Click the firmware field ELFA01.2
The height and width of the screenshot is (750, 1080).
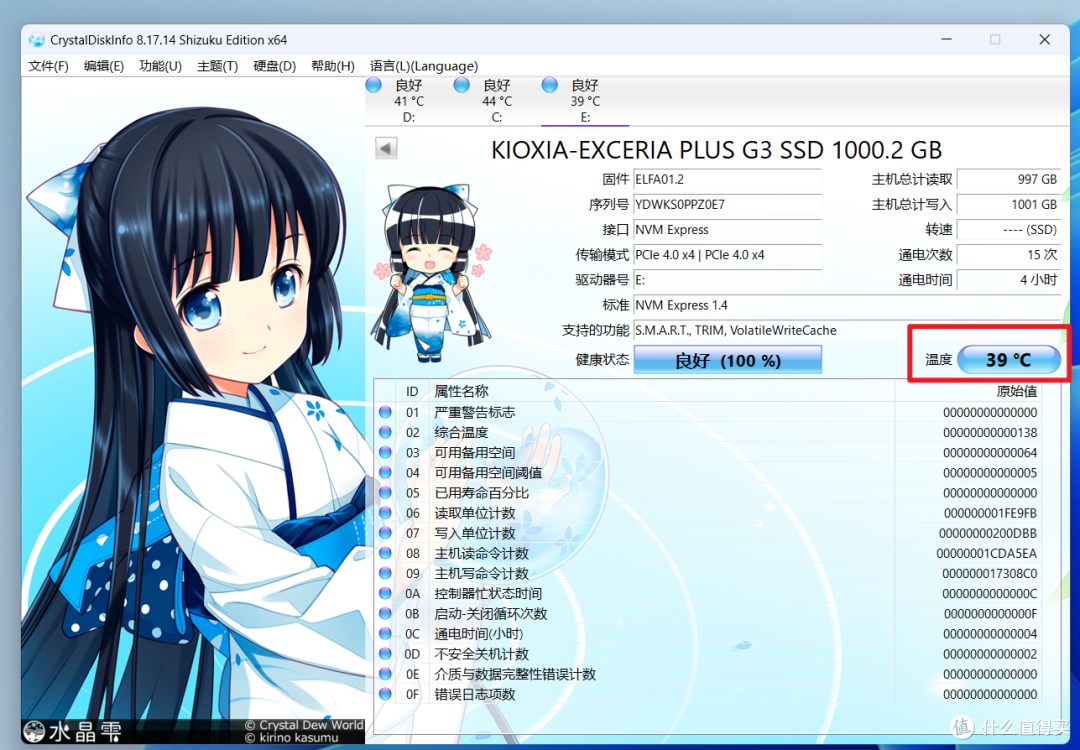727,179
